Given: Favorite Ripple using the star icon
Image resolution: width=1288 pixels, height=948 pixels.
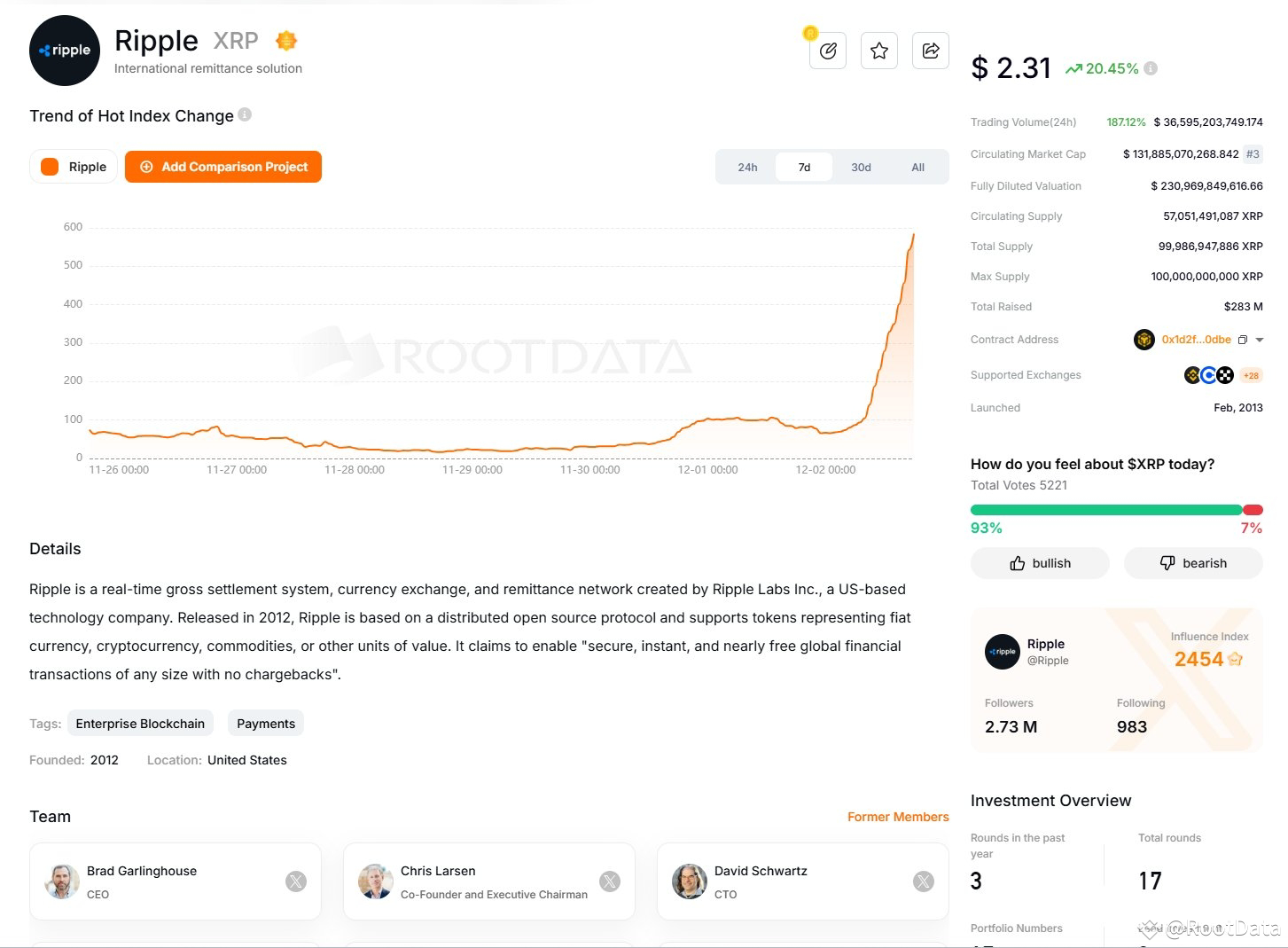Looking at the screenshot, I should [x=878, y=51].
